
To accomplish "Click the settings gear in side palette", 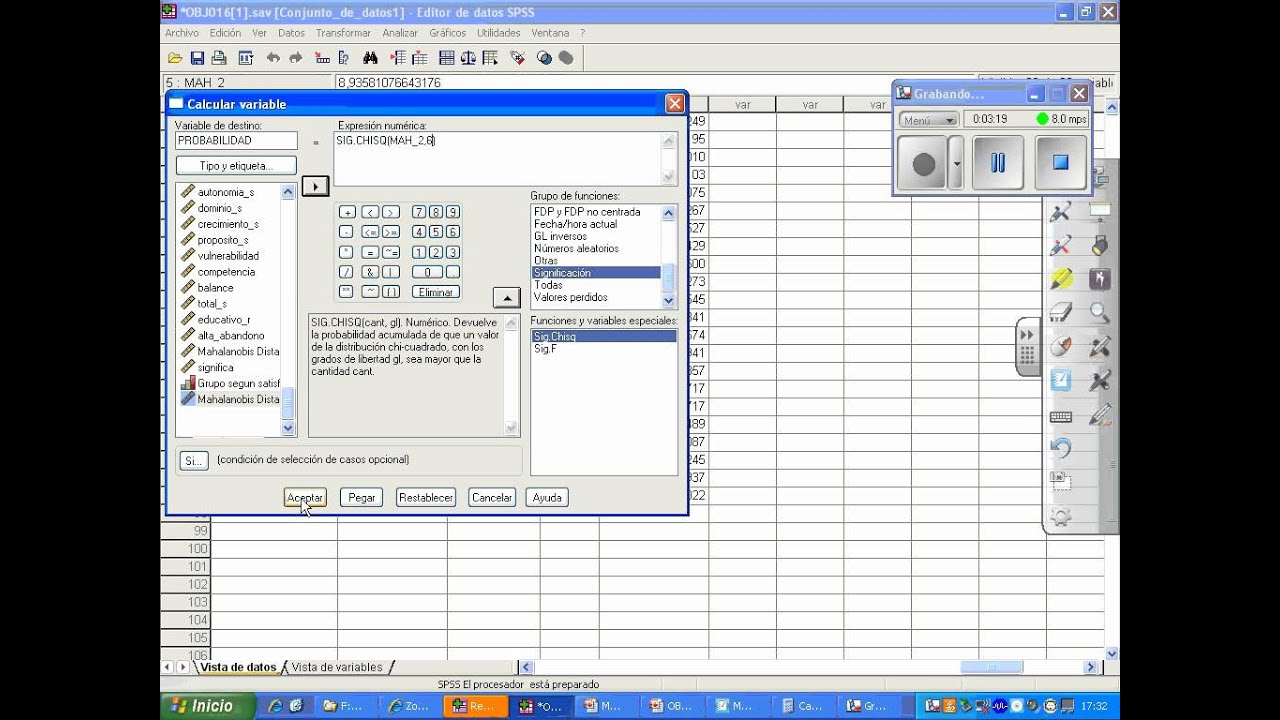I will tap(1061, 517).
